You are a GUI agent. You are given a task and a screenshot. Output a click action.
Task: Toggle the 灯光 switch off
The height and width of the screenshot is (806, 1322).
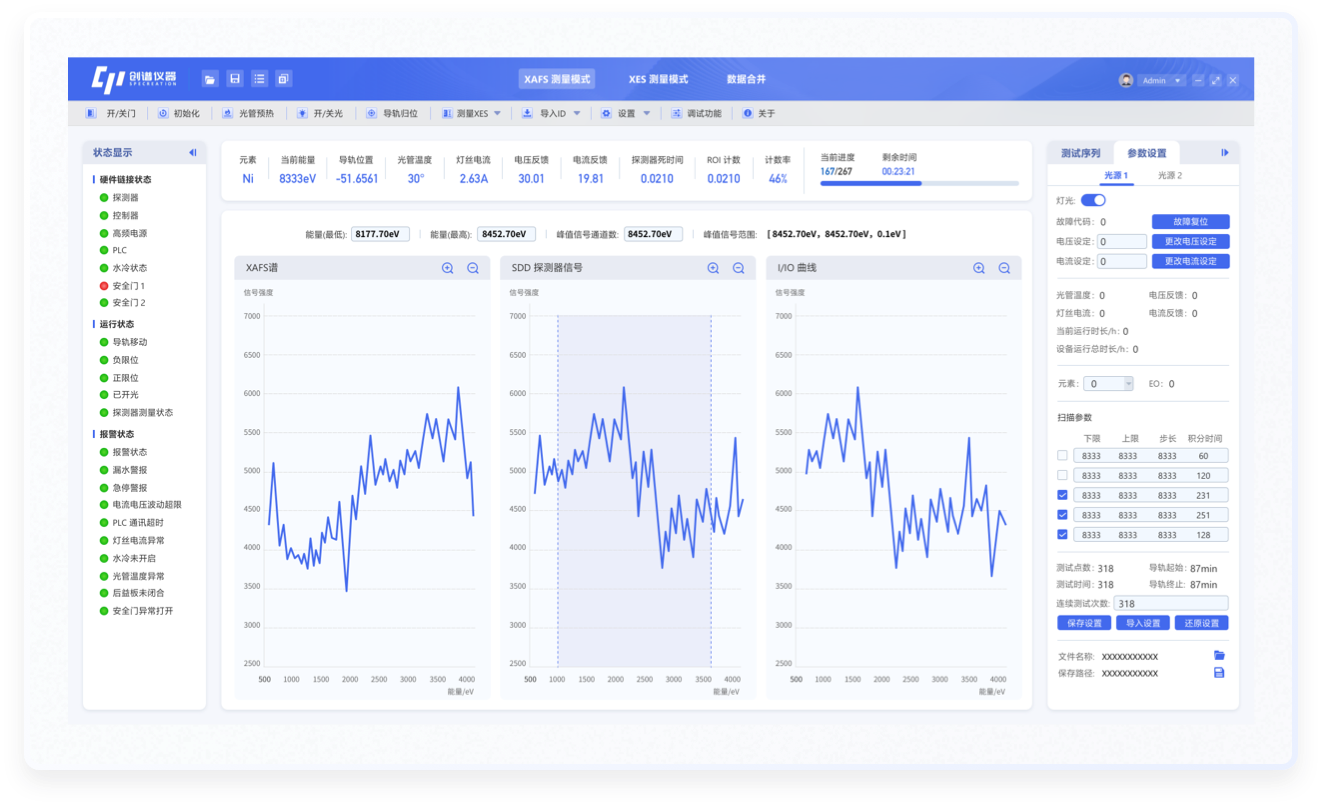1093,200
